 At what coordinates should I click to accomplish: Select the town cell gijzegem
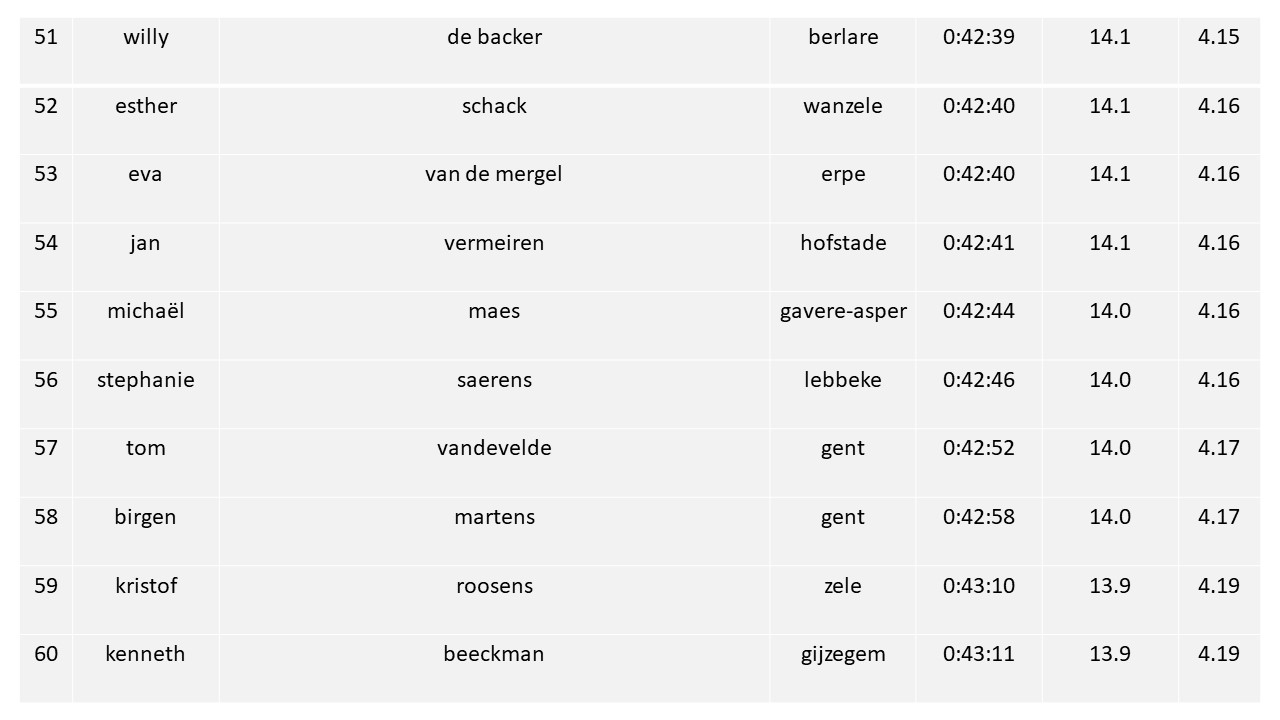click(843, 669)
